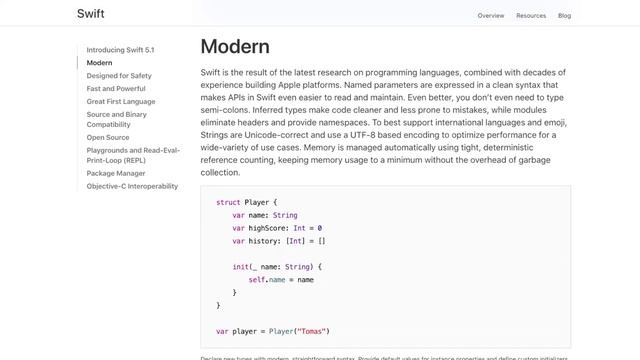
Task: Click 'self.name = name' code line
Action: click(x=281, y=280)
